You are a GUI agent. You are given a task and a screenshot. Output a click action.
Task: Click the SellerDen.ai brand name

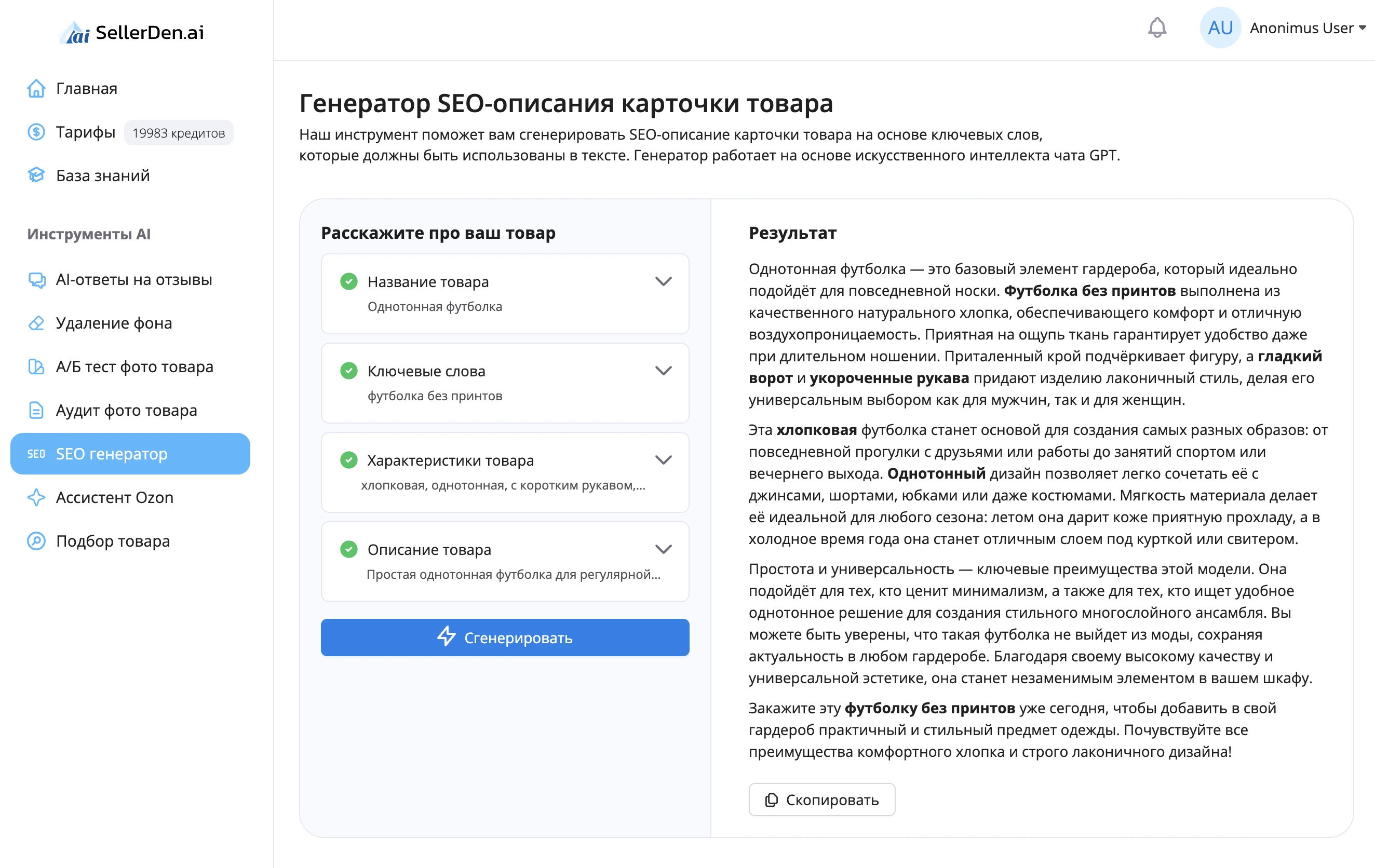(150, 33)
